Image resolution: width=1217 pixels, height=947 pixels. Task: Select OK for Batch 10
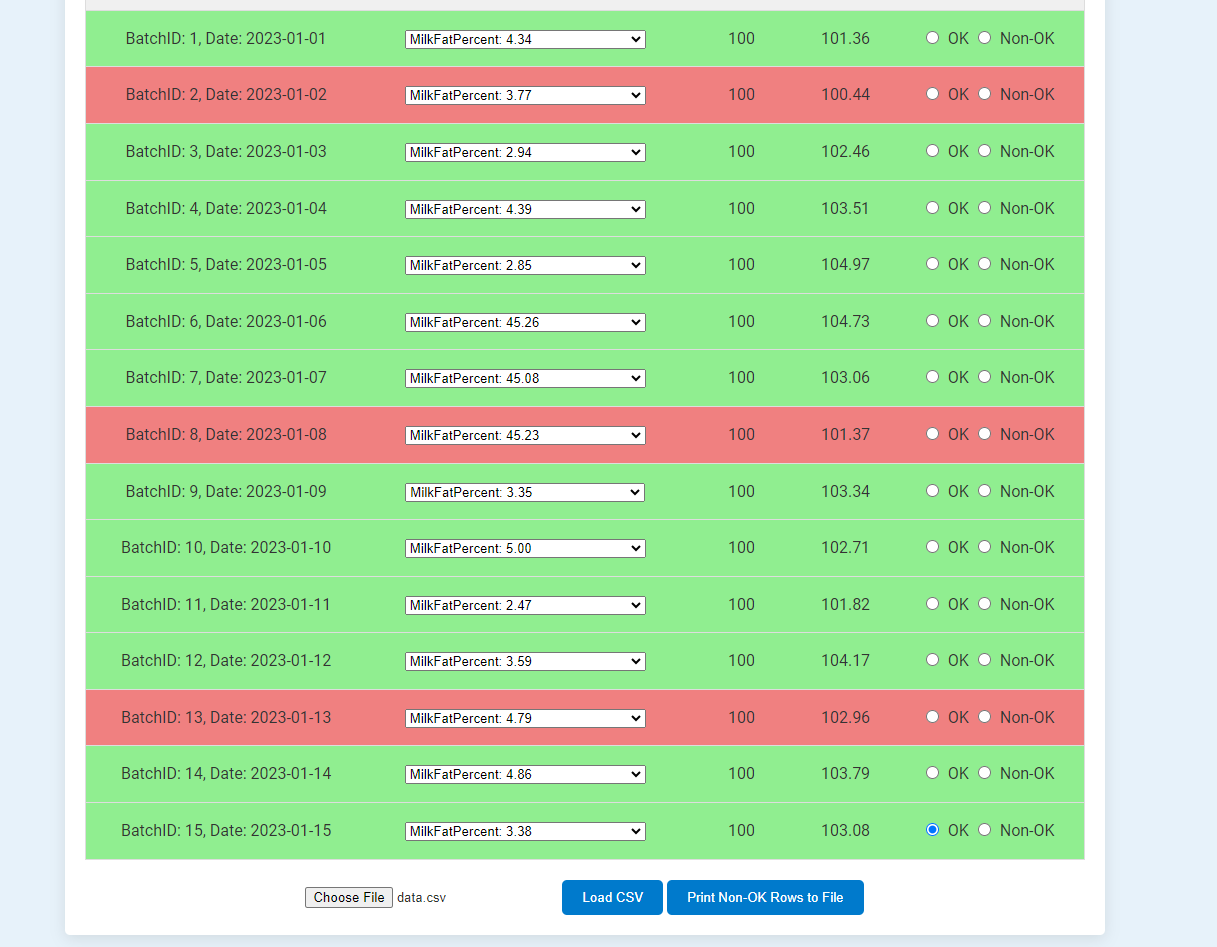tap(932, 547)
